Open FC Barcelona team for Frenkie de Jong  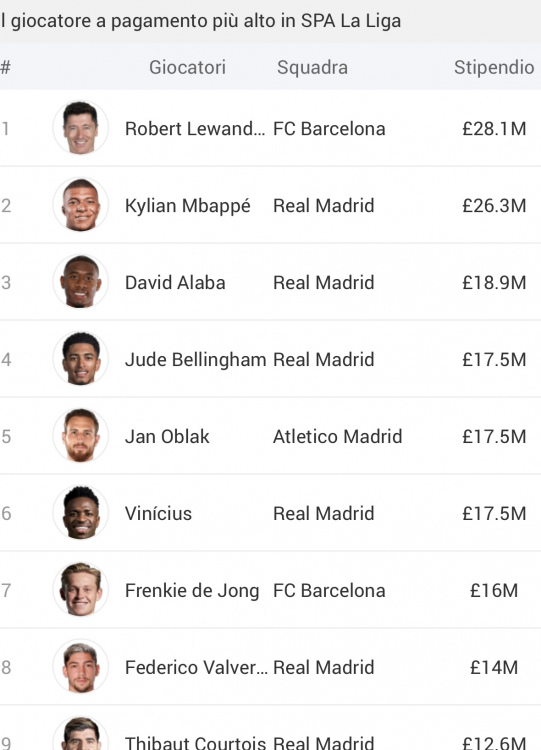[329, 590]
